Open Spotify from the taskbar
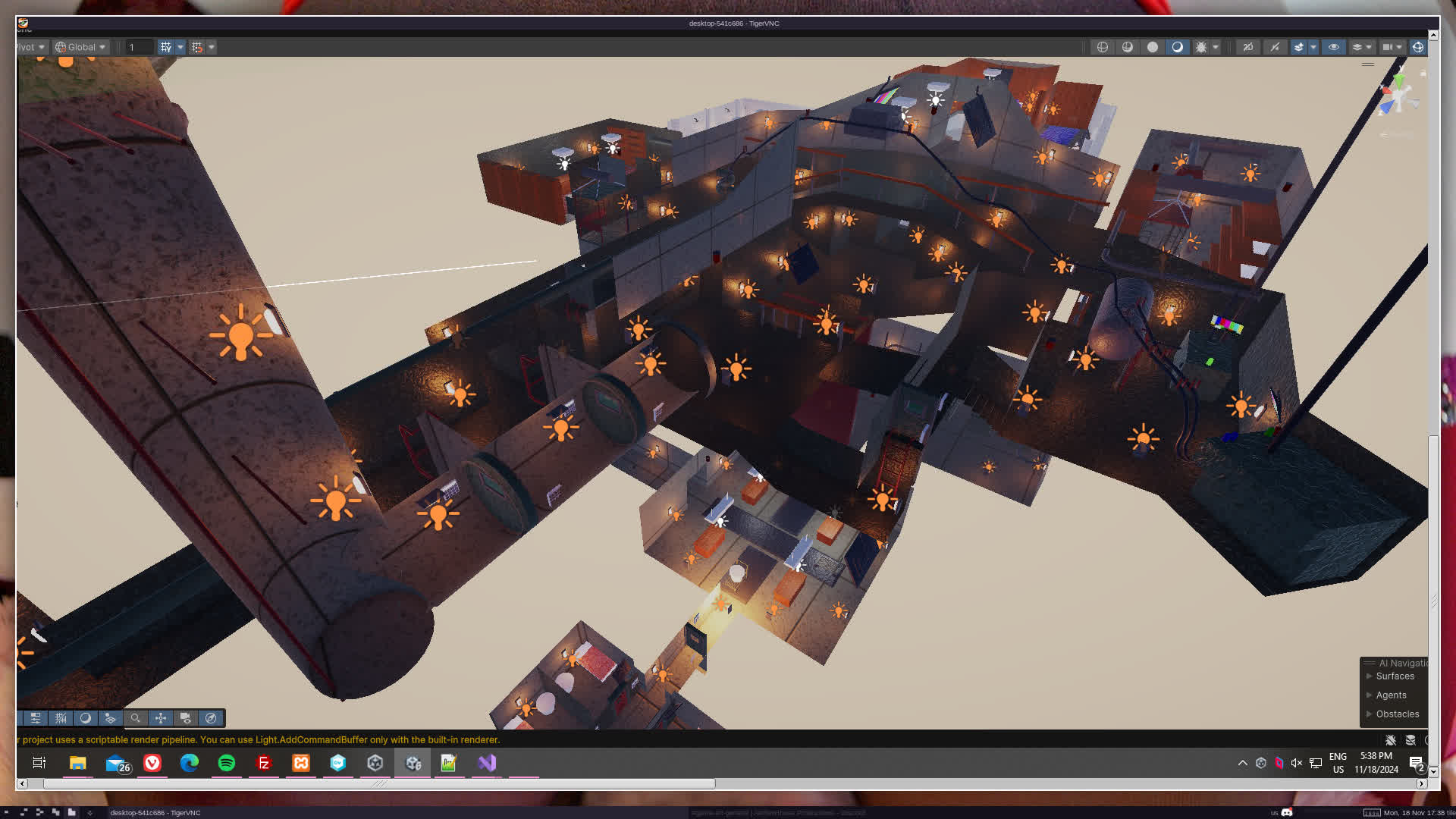Viewport: 1456px width, 819px height. coord(226,763)
